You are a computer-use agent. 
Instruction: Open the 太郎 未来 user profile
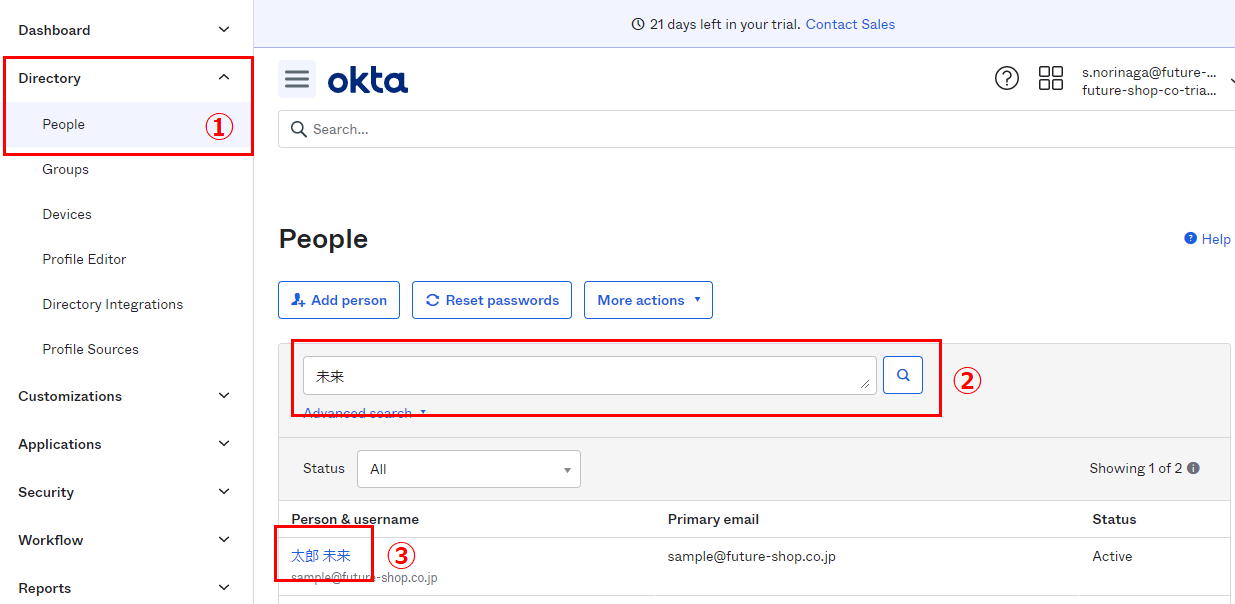pos(321,556)
